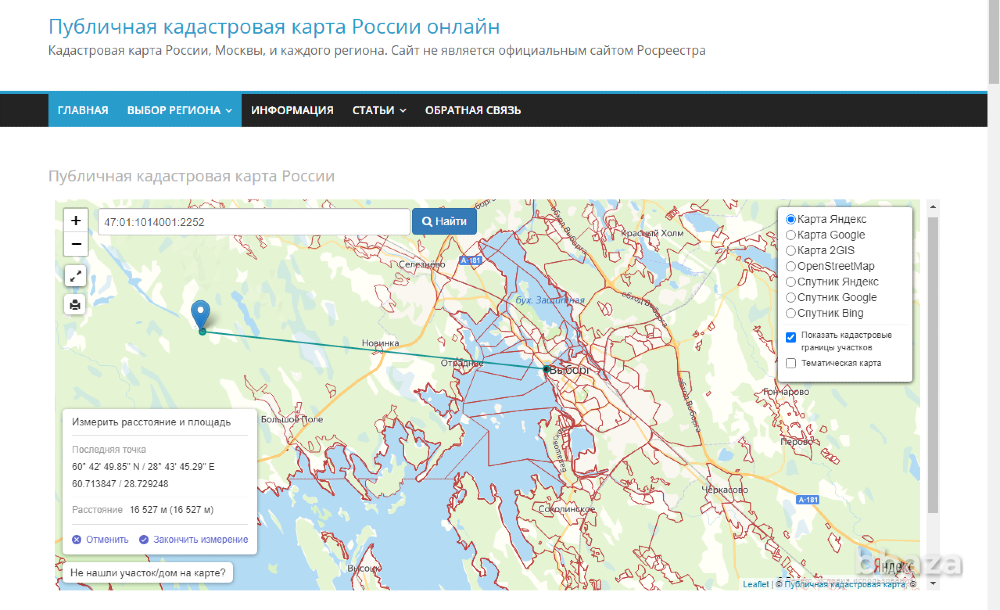Open the Информация menu item

[292, 110]
